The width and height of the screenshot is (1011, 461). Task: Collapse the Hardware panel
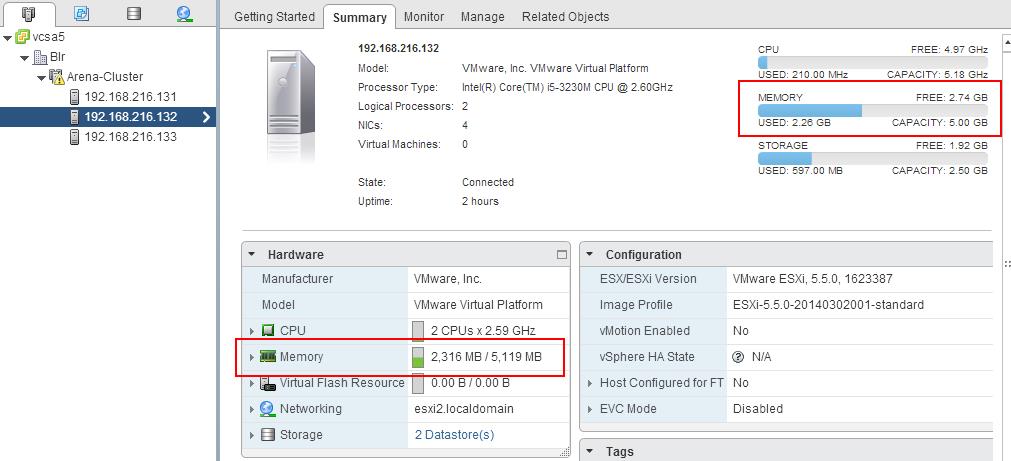[253, 255]
